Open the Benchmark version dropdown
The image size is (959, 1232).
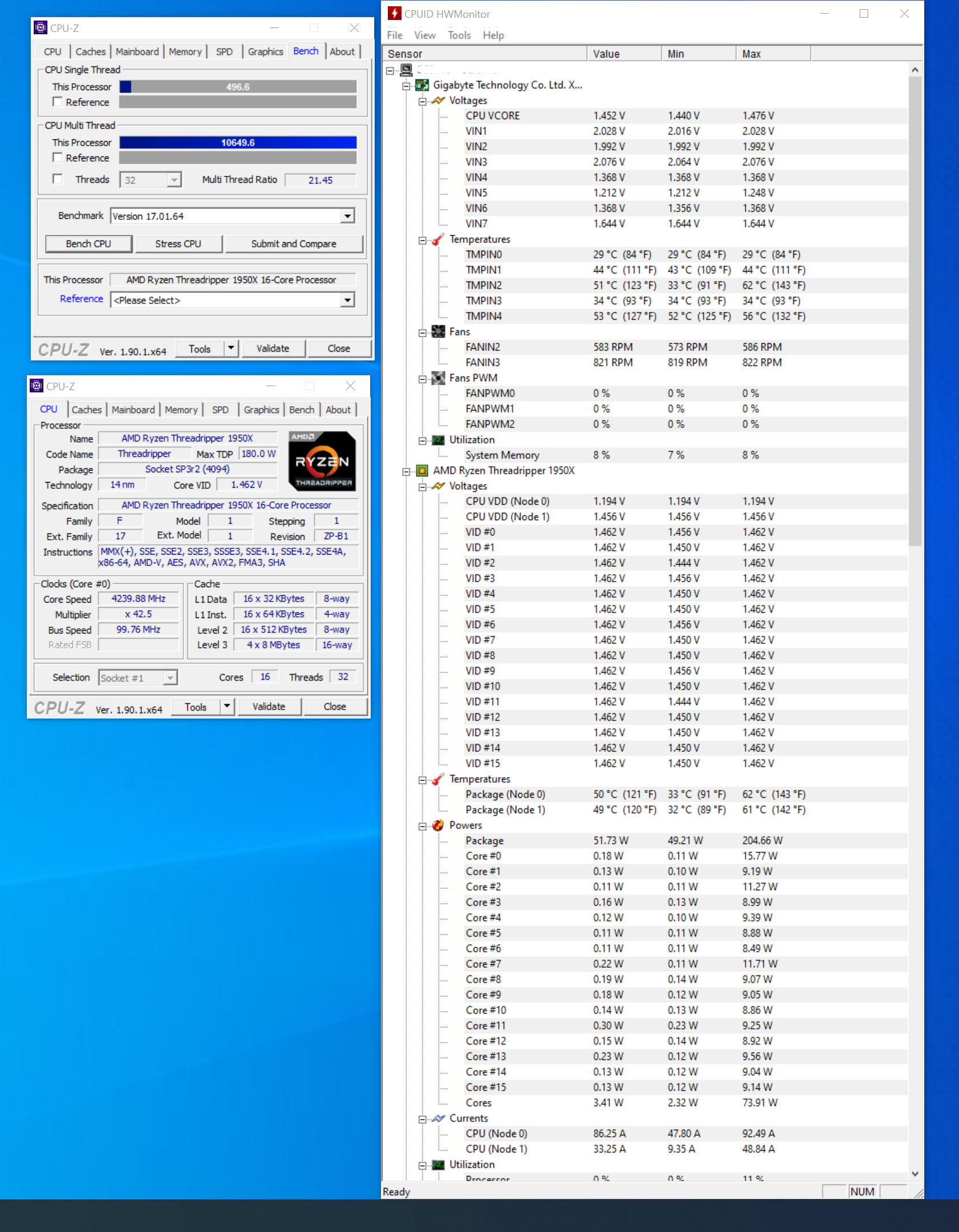[347, 216]
